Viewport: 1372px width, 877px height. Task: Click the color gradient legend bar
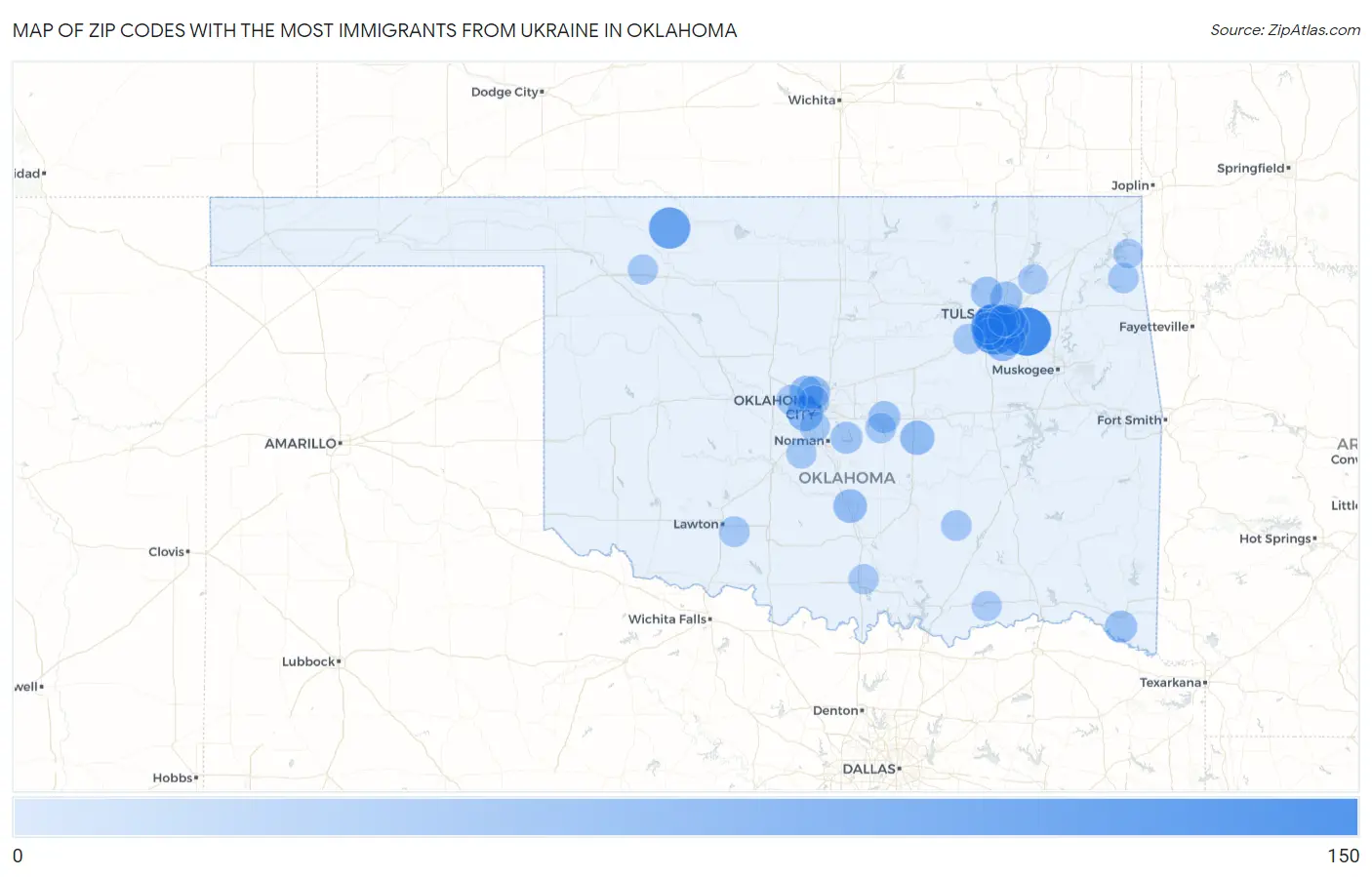point(685,817)
